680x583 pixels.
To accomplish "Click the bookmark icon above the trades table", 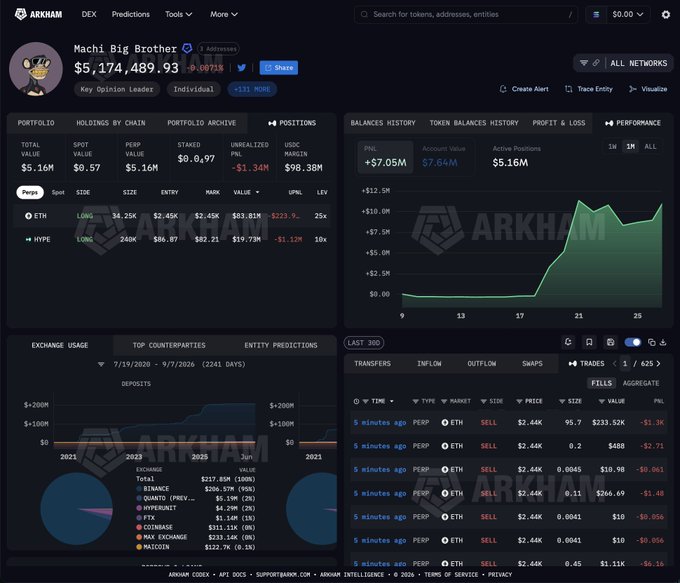I will tap(589, 342).
